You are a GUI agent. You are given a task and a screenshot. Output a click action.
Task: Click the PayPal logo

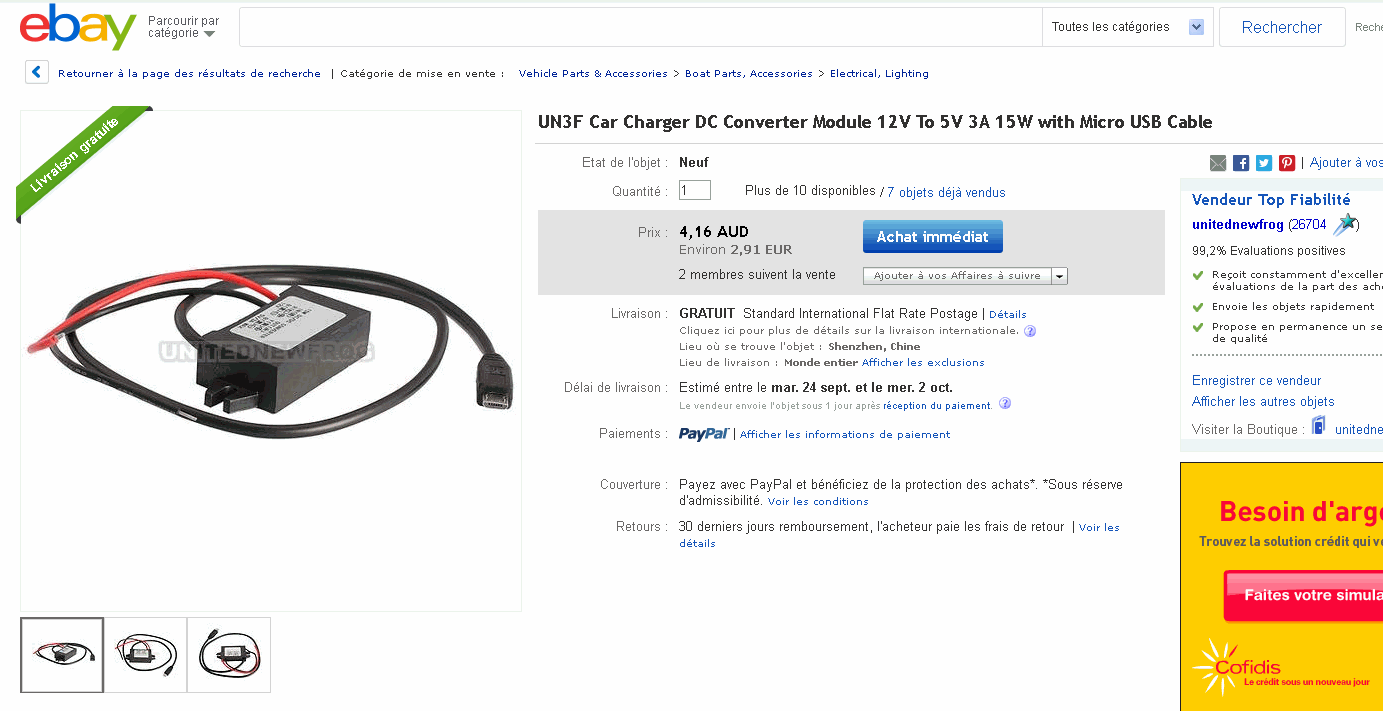pyautogui.click(x=705, y=434)
